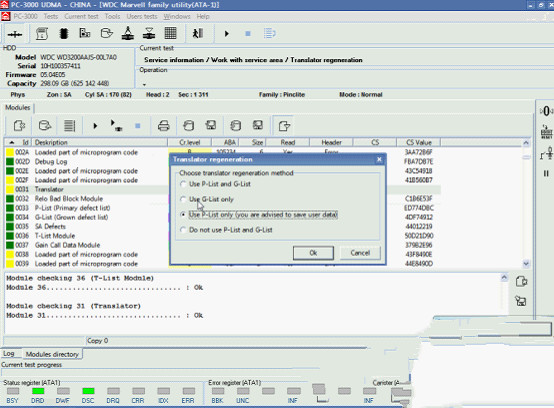Click the black cylinder drive icon in the top toolbar
554x408 pixels.
(64, 34)
